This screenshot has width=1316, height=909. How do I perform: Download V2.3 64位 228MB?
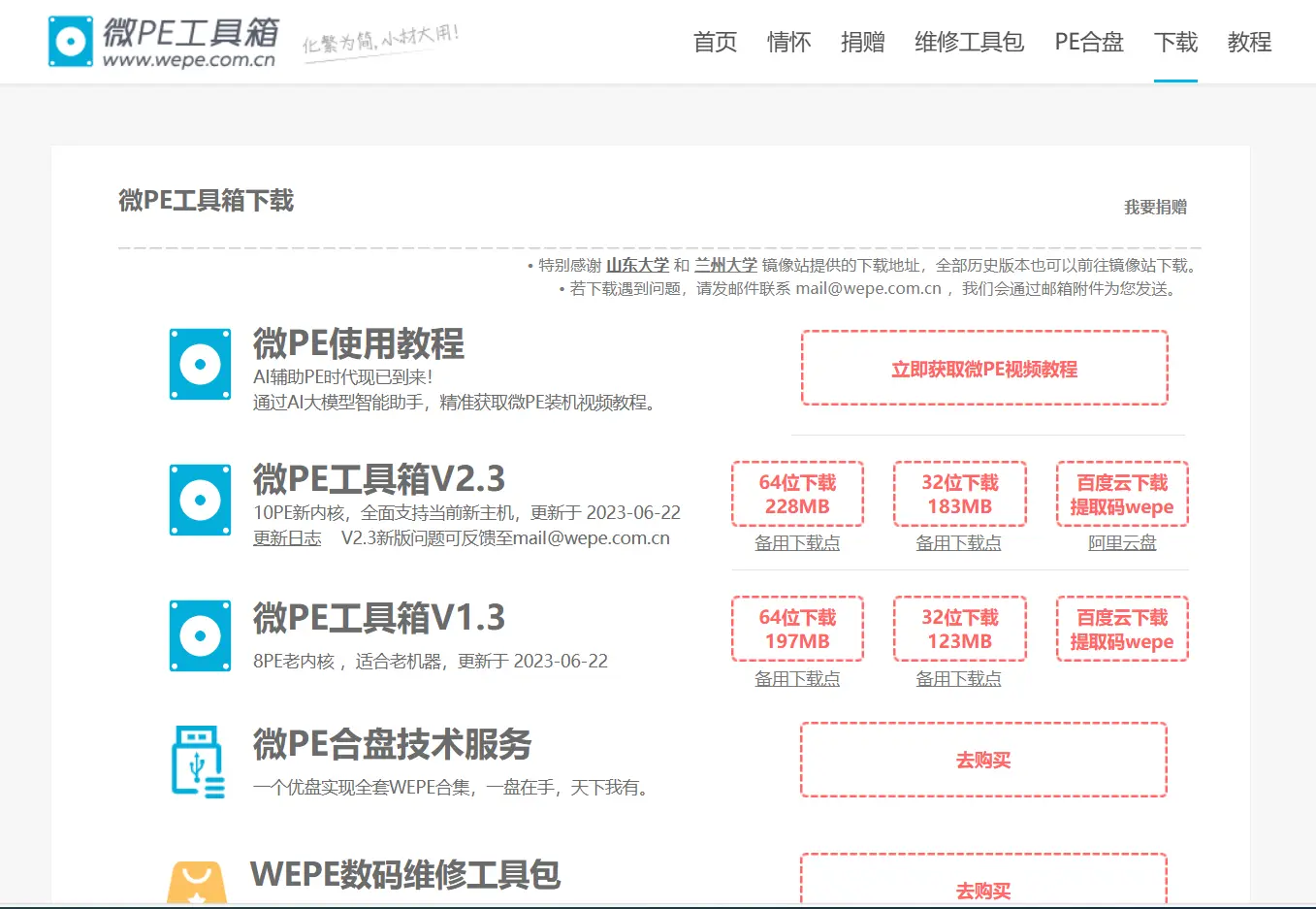[x=797, y=495]
